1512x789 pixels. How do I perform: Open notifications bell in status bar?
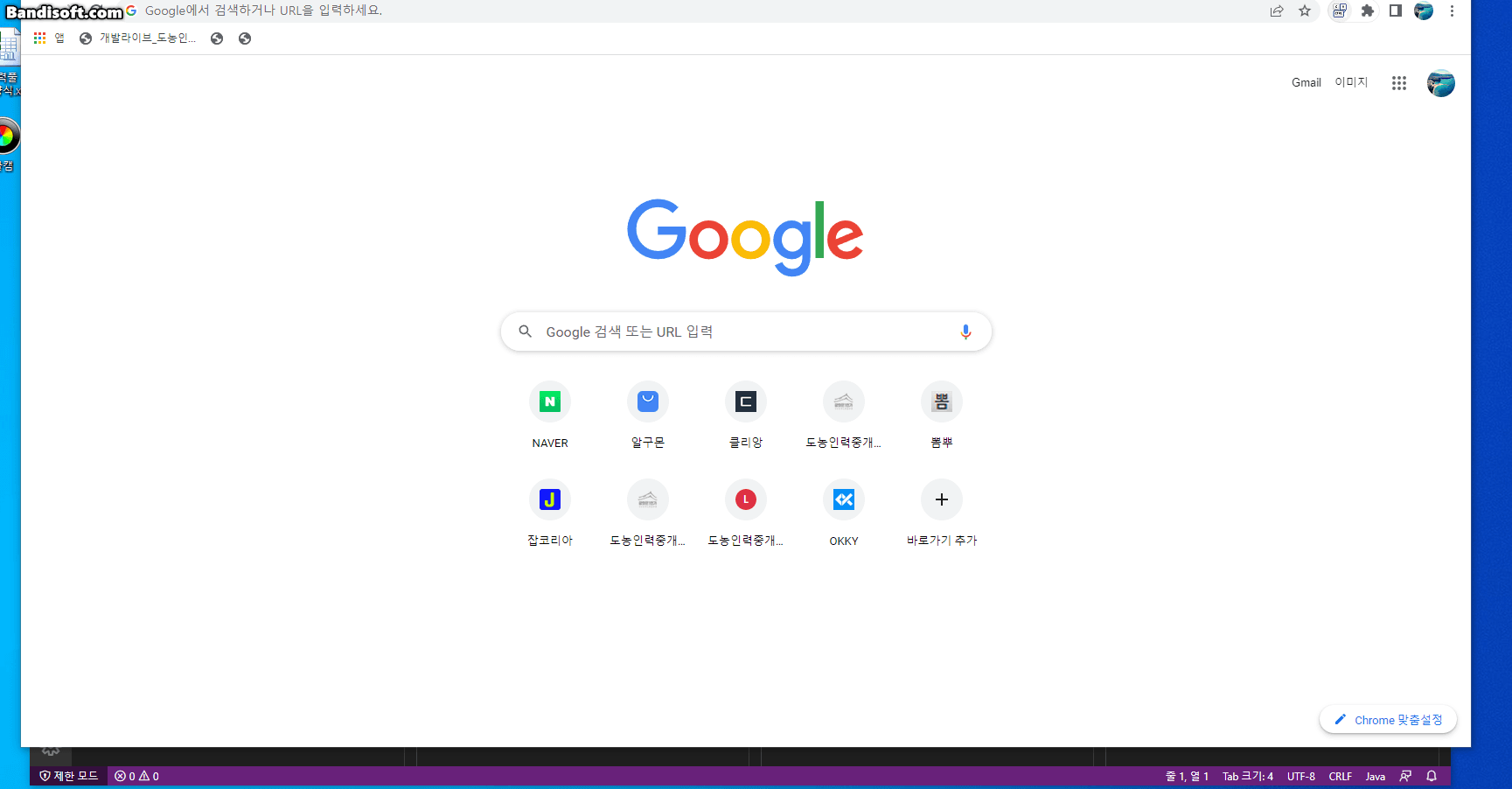(1432, 776)
